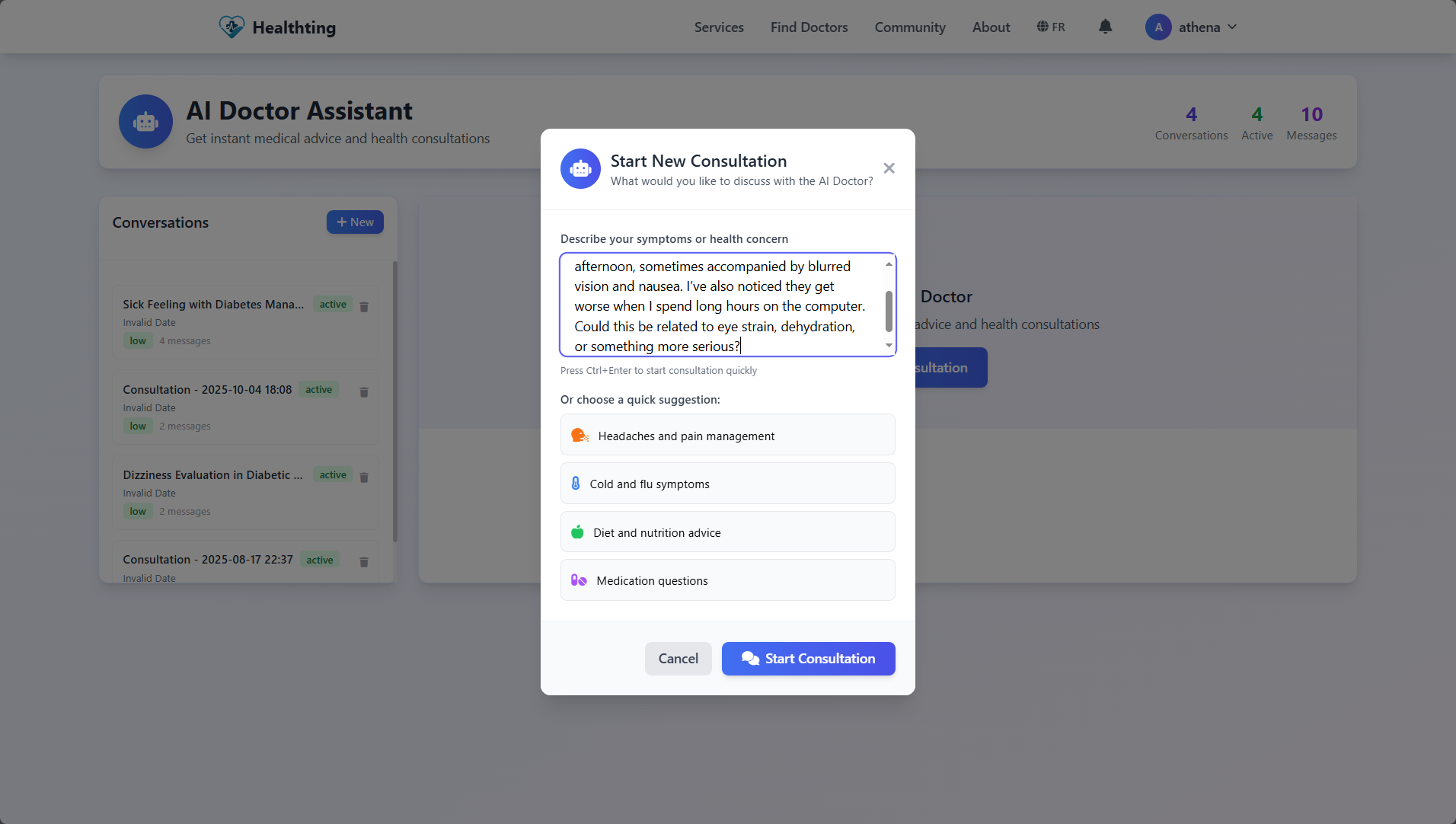Screen dimensions: 1456x824
Task: Click the FR language globe icon
Action: tap(1043, 27)
